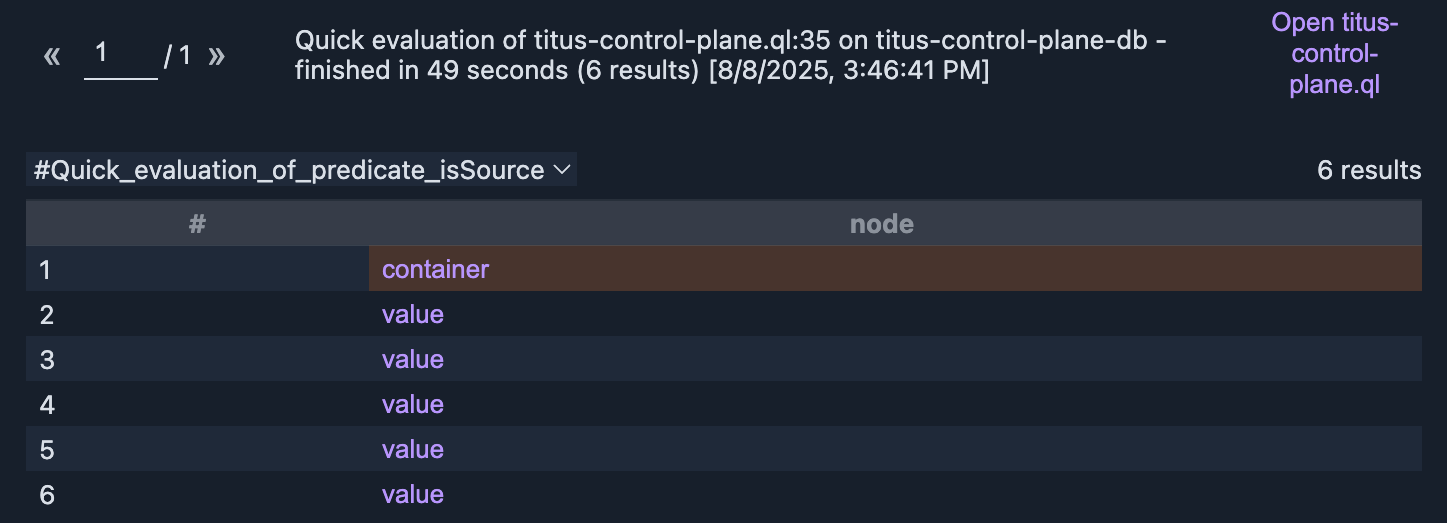
Task: Select row number 3 cell
Action: coord(46,359)
